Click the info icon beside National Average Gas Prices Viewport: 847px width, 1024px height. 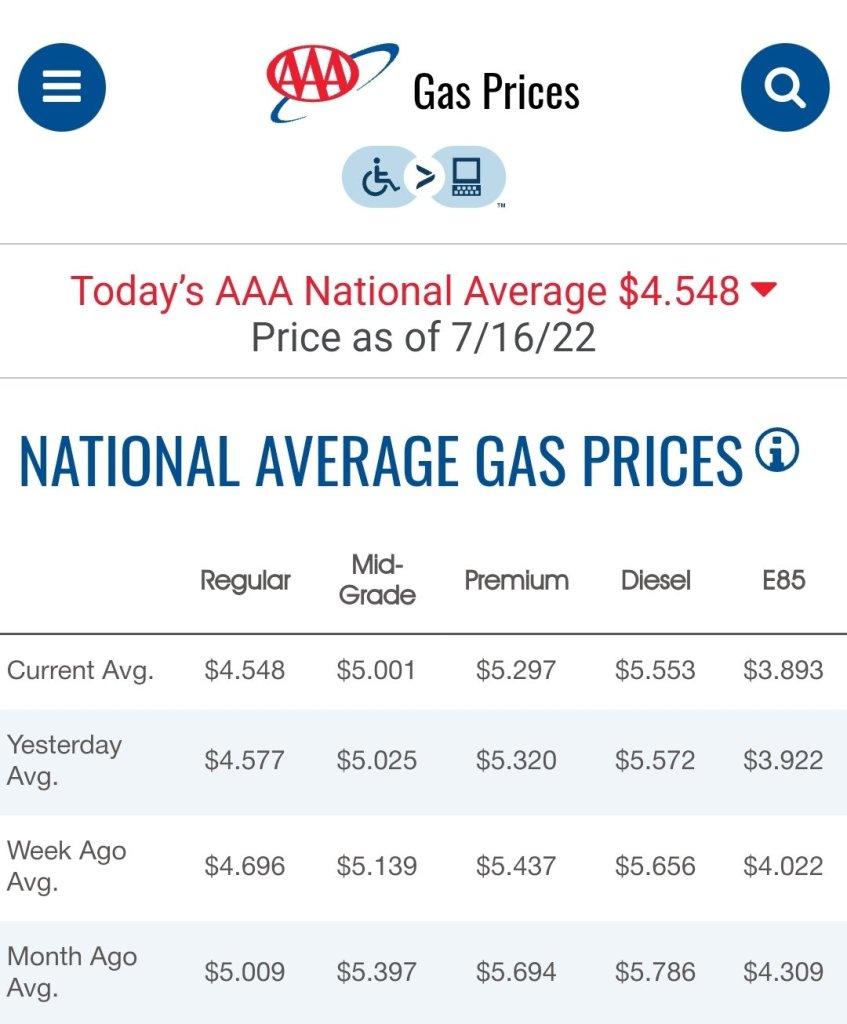pos(778,450)
